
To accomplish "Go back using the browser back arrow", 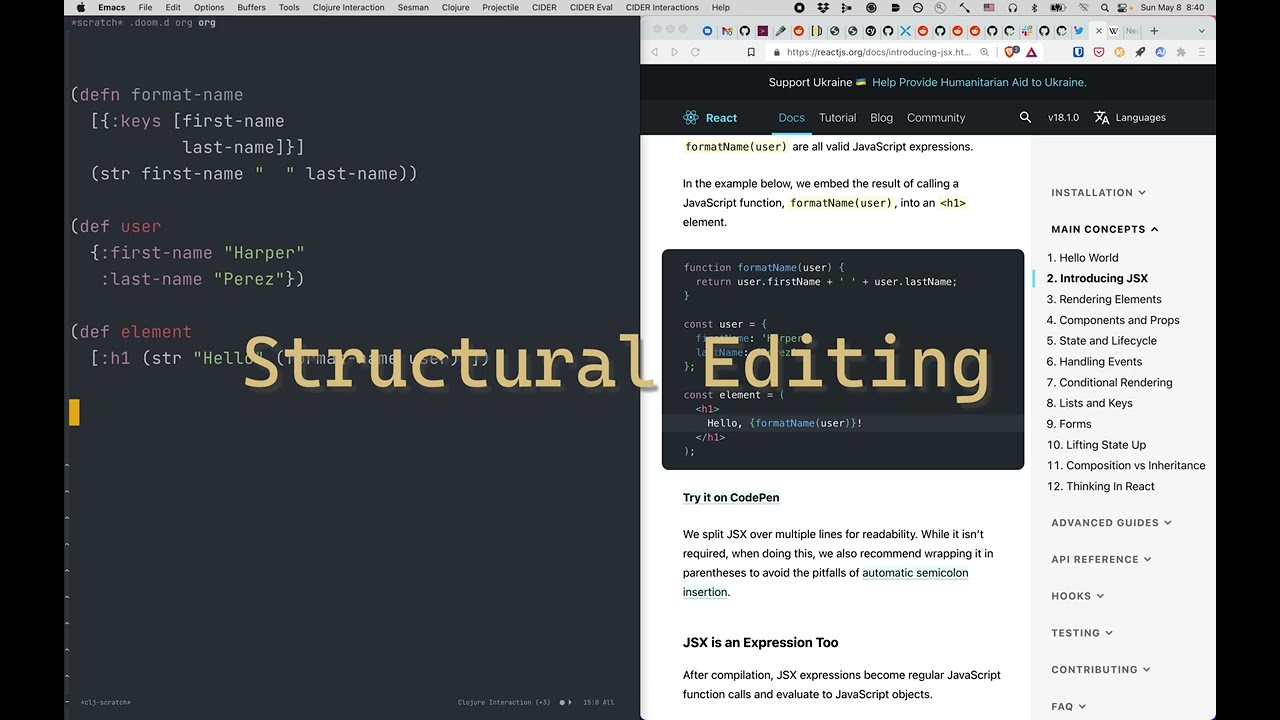I will point(654,52).
